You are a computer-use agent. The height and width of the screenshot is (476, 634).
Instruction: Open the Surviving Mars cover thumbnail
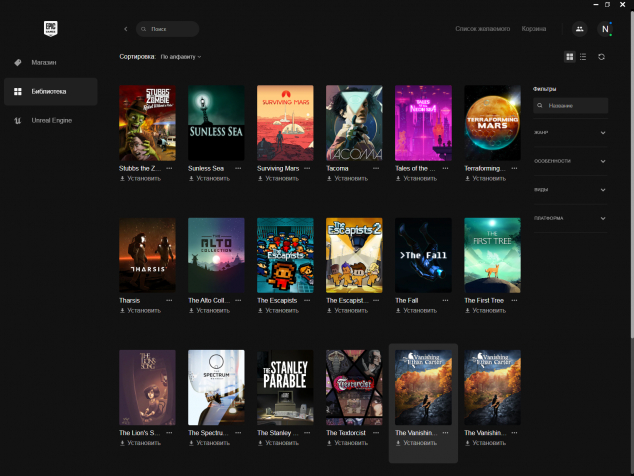(285, 123)
